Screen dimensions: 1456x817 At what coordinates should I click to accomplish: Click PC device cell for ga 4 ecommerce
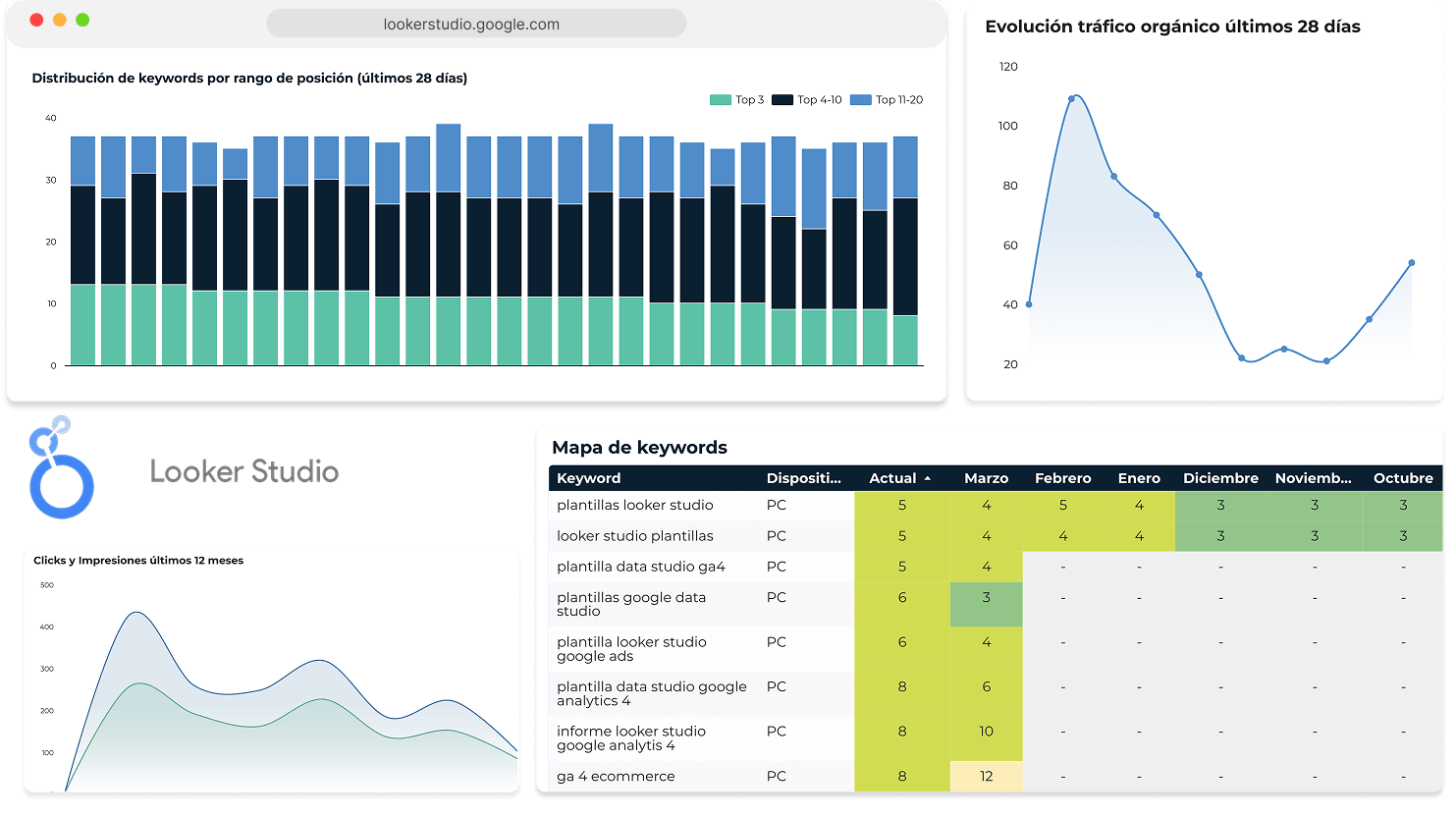pos(777,776)
